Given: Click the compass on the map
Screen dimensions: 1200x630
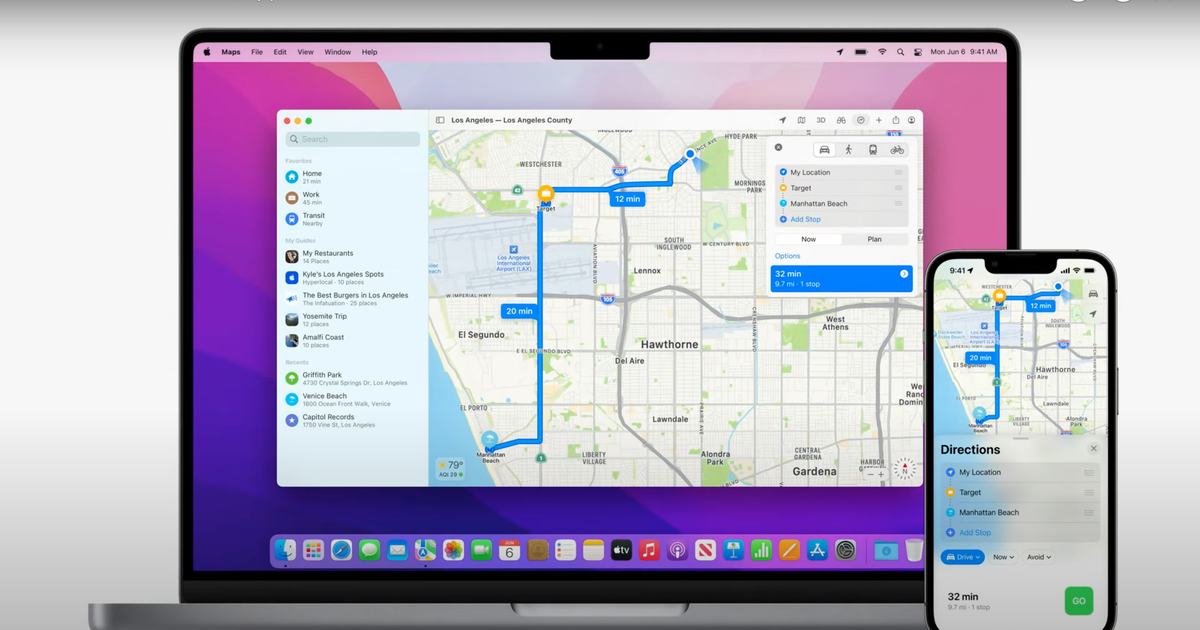Looking at the screenshot, I should click(x=904, y=469).
